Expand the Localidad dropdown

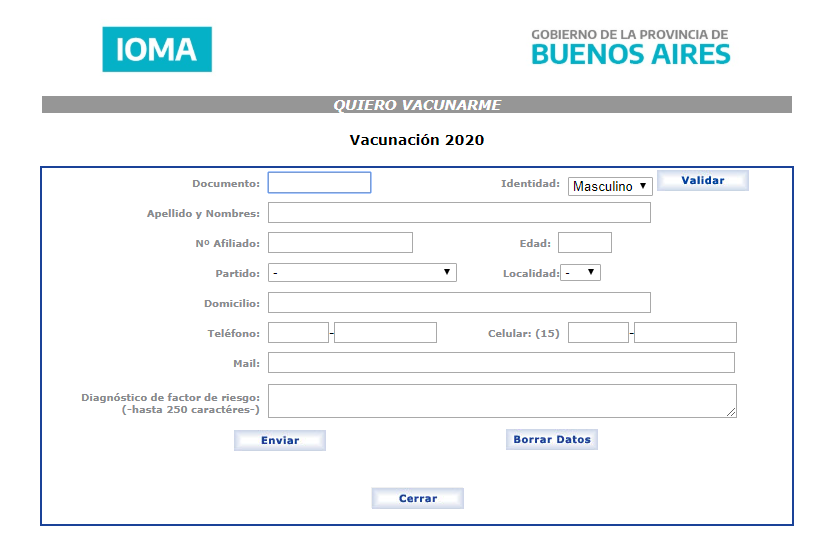(x=580, y=273)
